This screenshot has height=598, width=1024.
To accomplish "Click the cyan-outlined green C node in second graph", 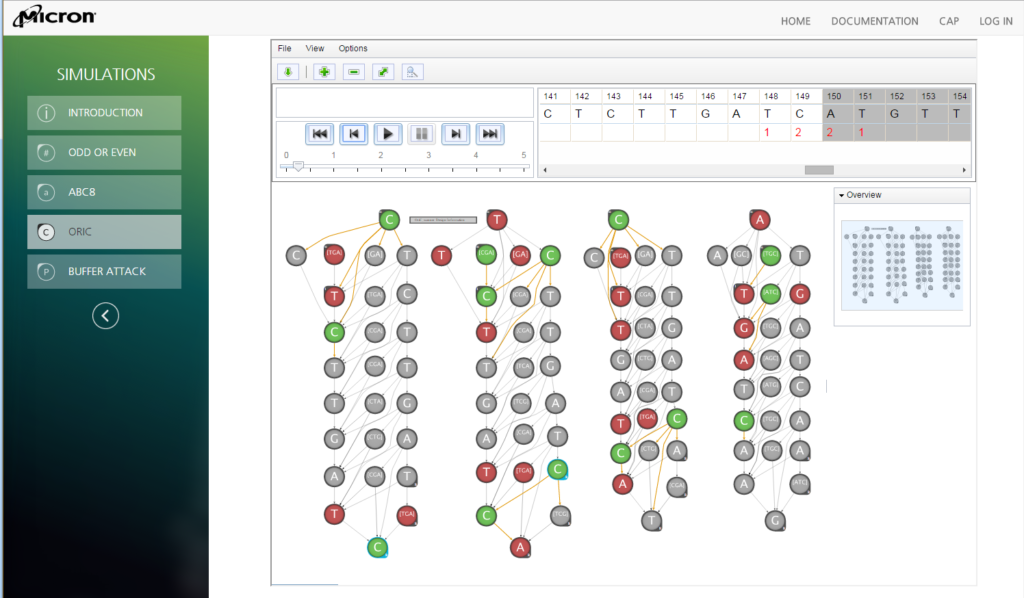I will [x=557, y=469].
